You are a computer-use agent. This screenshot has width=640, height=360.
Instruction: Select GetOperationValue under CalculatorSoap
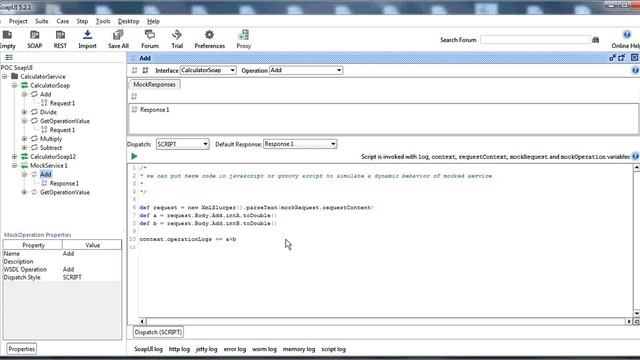[64, 121]
